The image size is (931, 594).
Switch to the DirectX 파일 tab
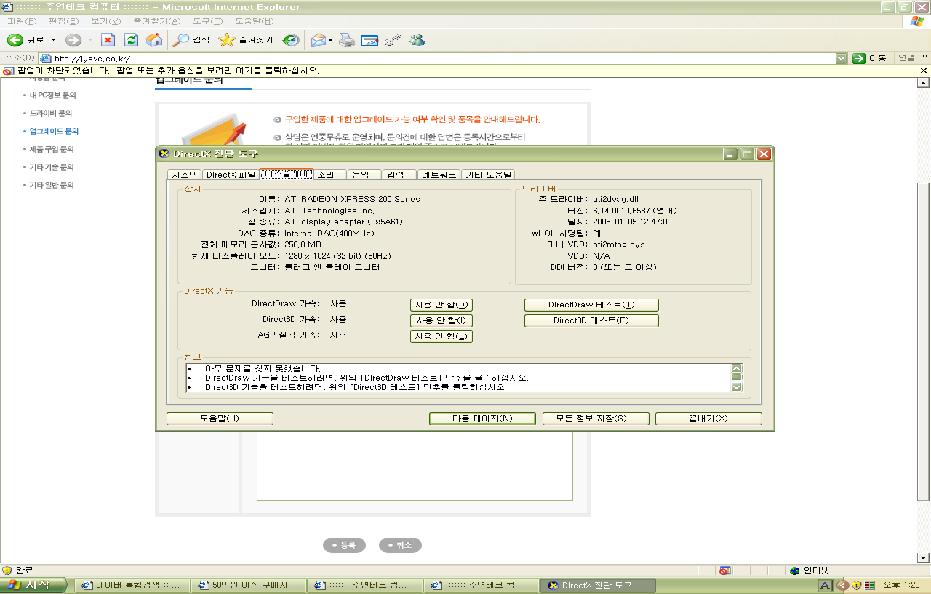[x=230, y=175]
